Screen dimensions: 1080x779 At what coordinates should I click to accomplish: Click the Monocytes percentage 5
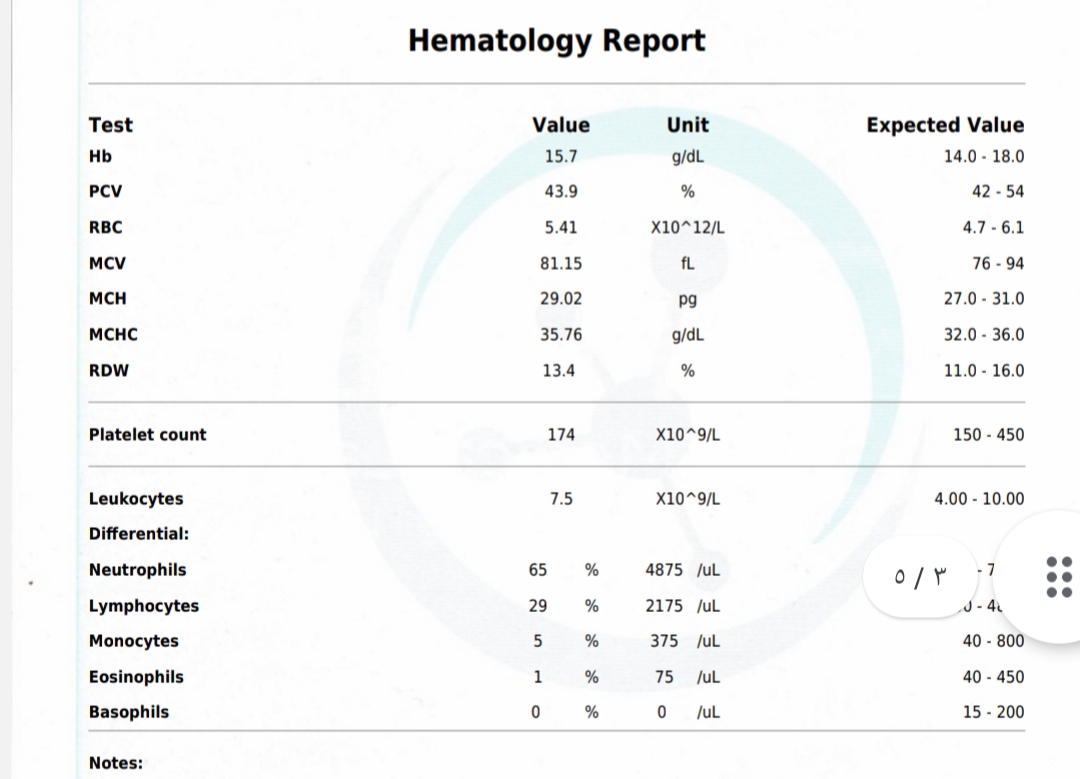(538, 641)
